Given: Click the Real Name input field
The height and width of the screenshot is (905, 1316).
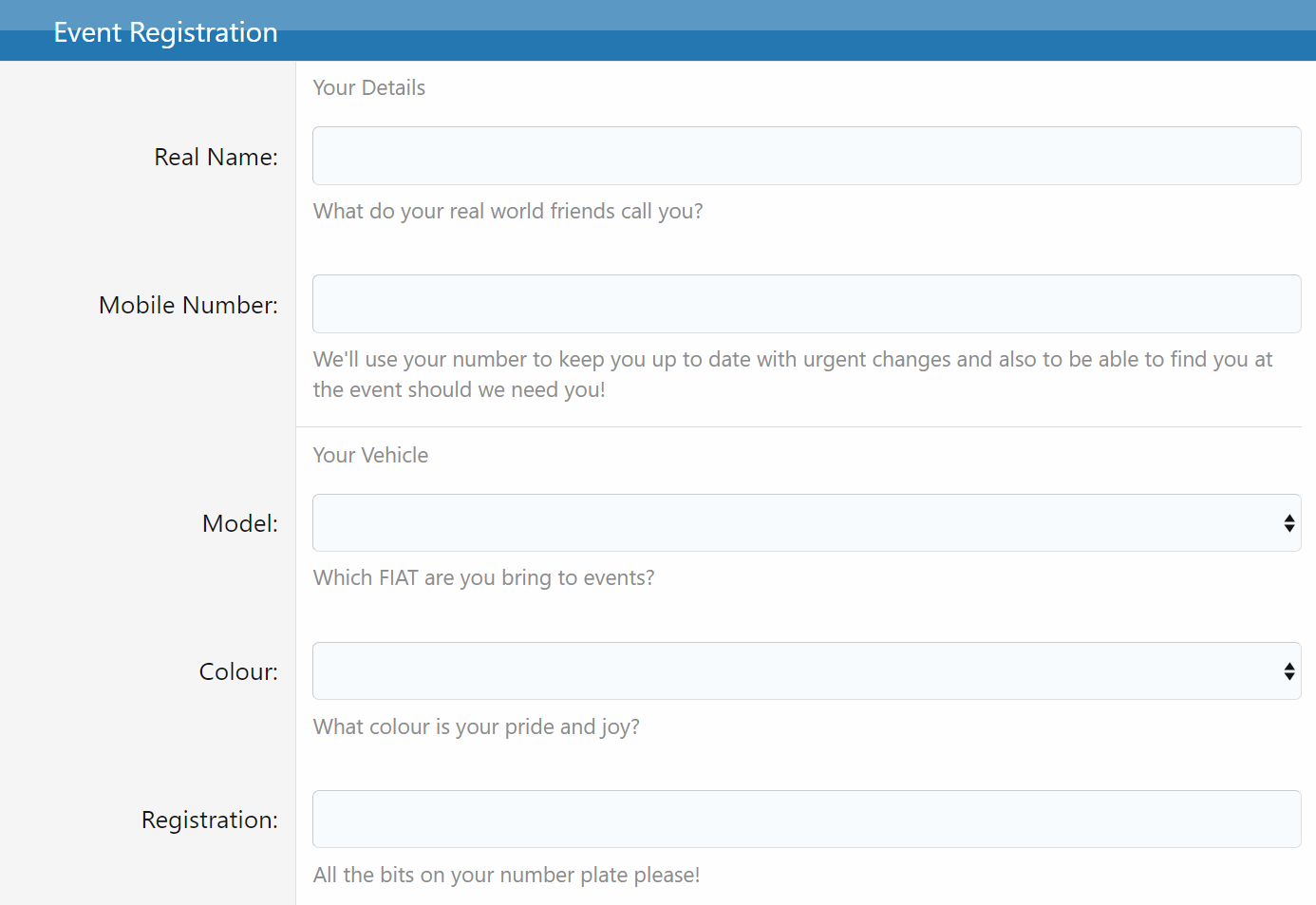Looking at the screenshot, I should click(x=806, y=156).
